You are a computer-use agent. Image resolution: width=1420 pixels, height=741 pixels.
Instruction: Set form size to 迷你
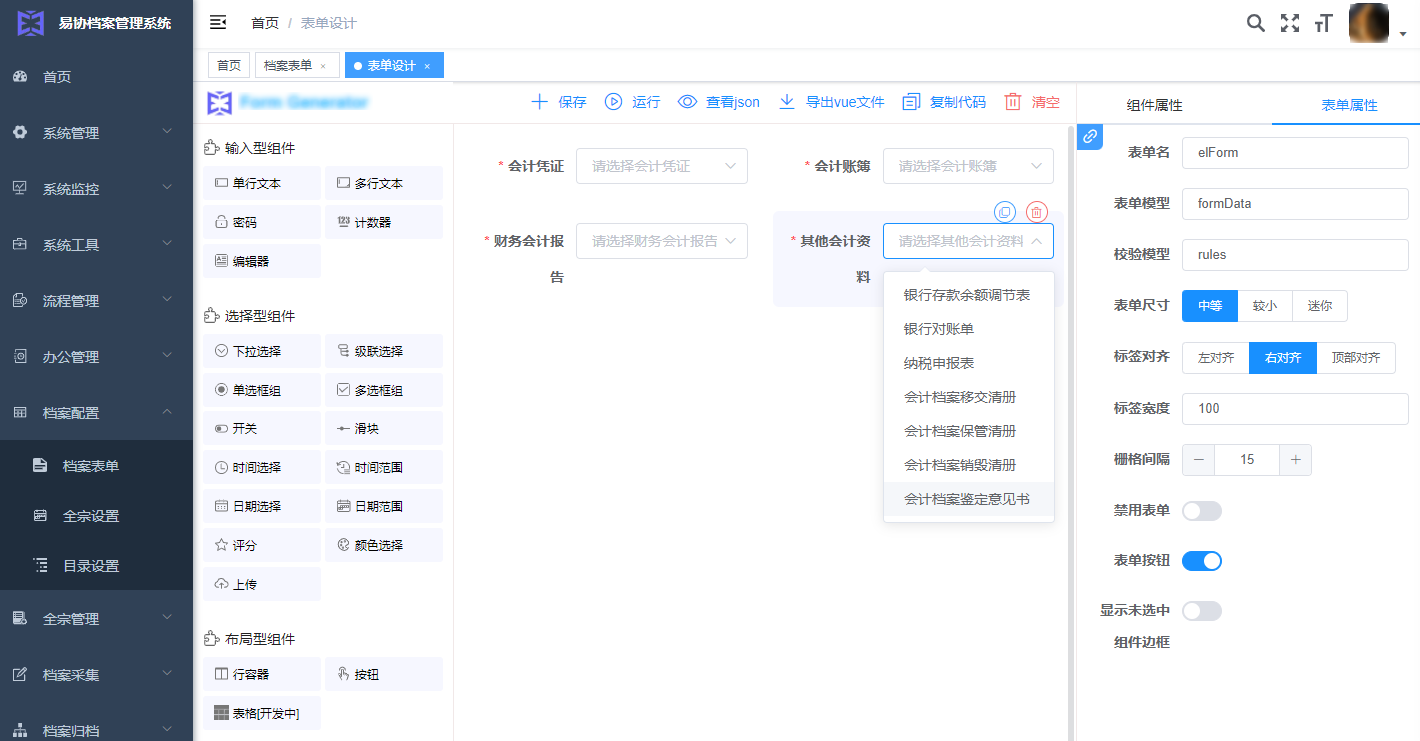click(1320, 306)
